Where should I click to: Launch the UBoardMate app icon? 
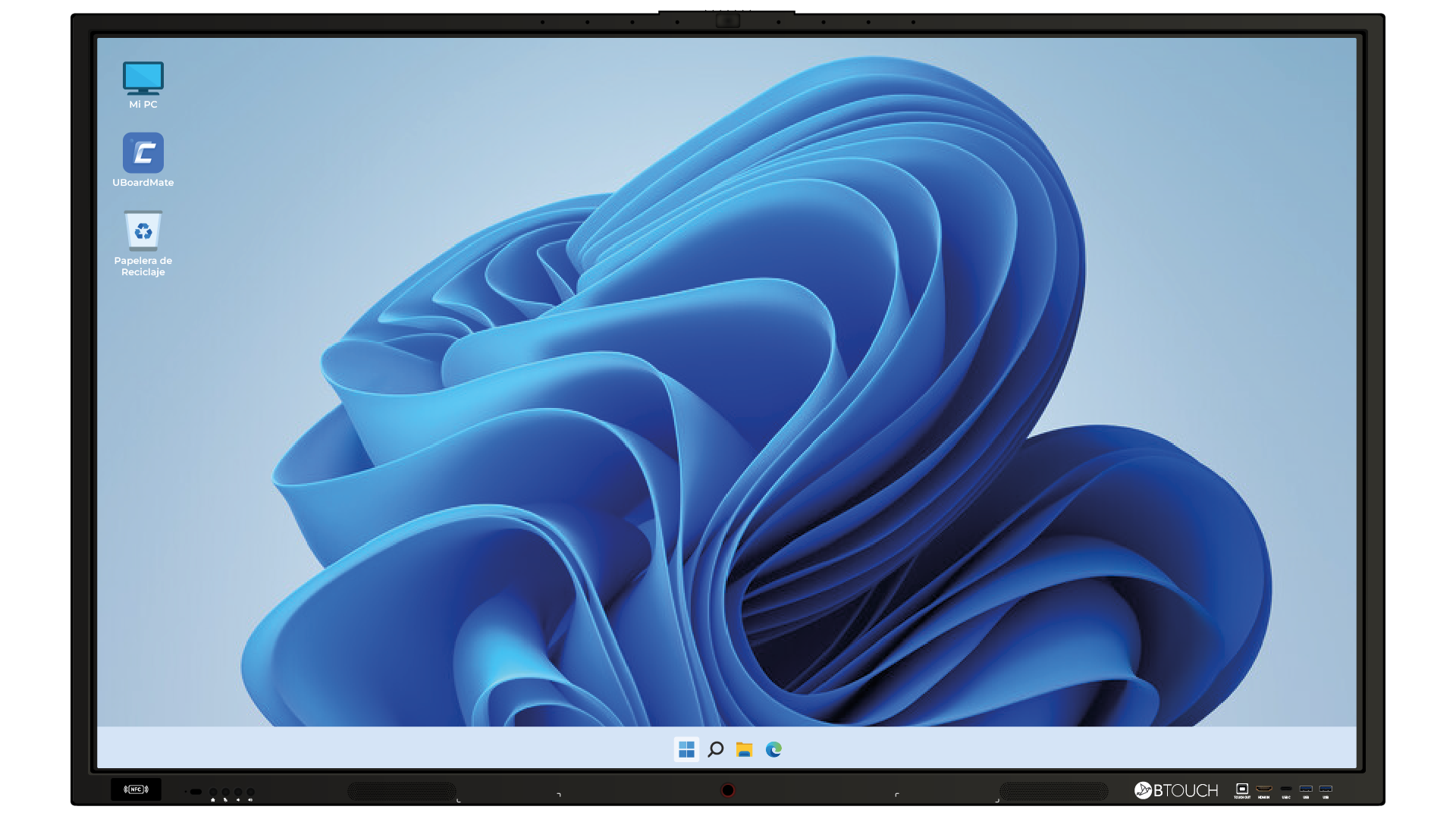pos(143,153)
